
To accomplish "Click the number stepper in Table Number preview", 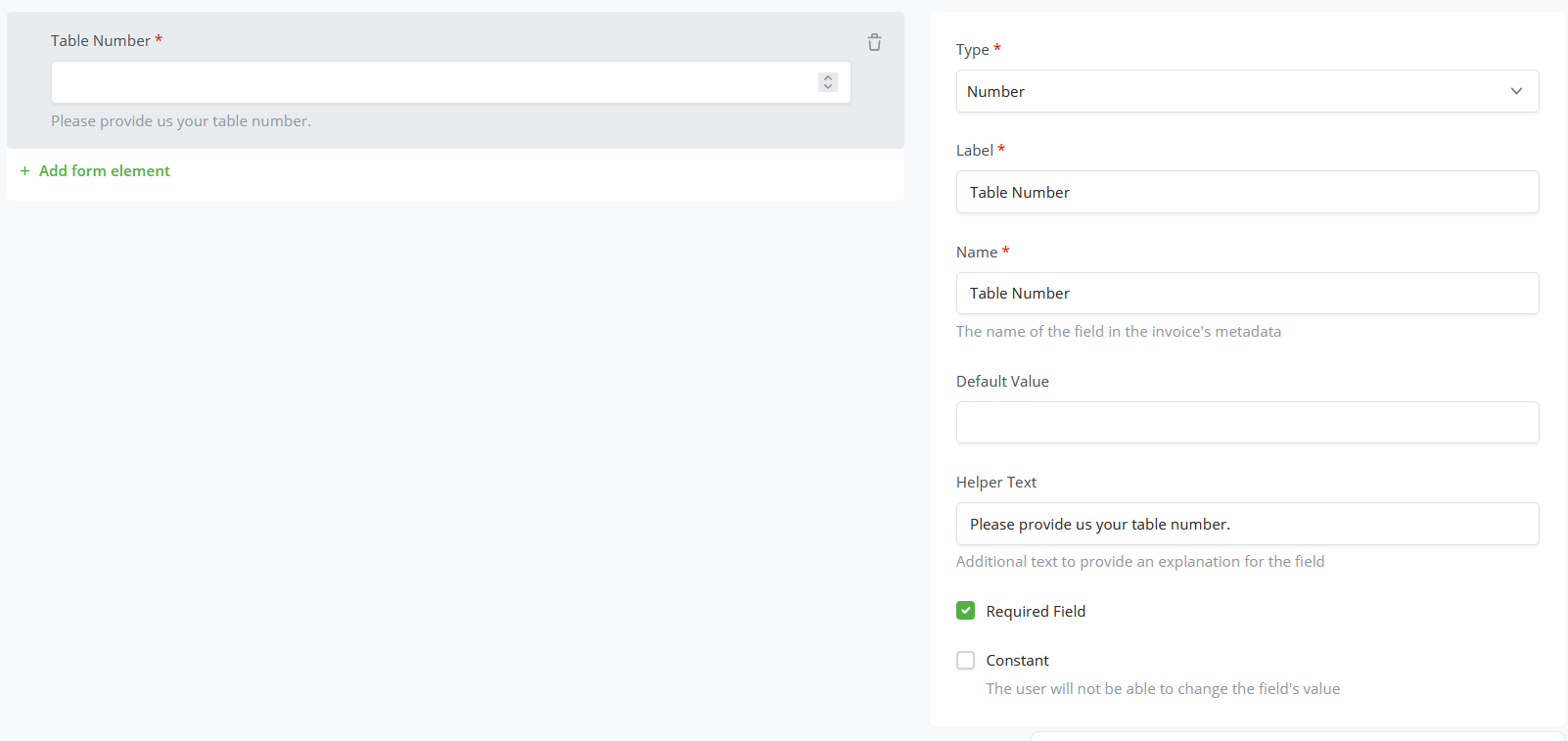I will pyautogui.click(x=828, y=82).
